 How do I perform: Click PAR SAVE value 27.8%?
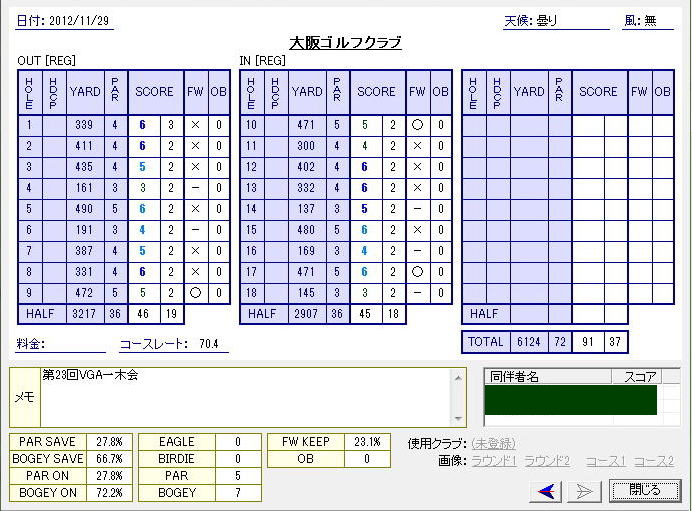109,442
